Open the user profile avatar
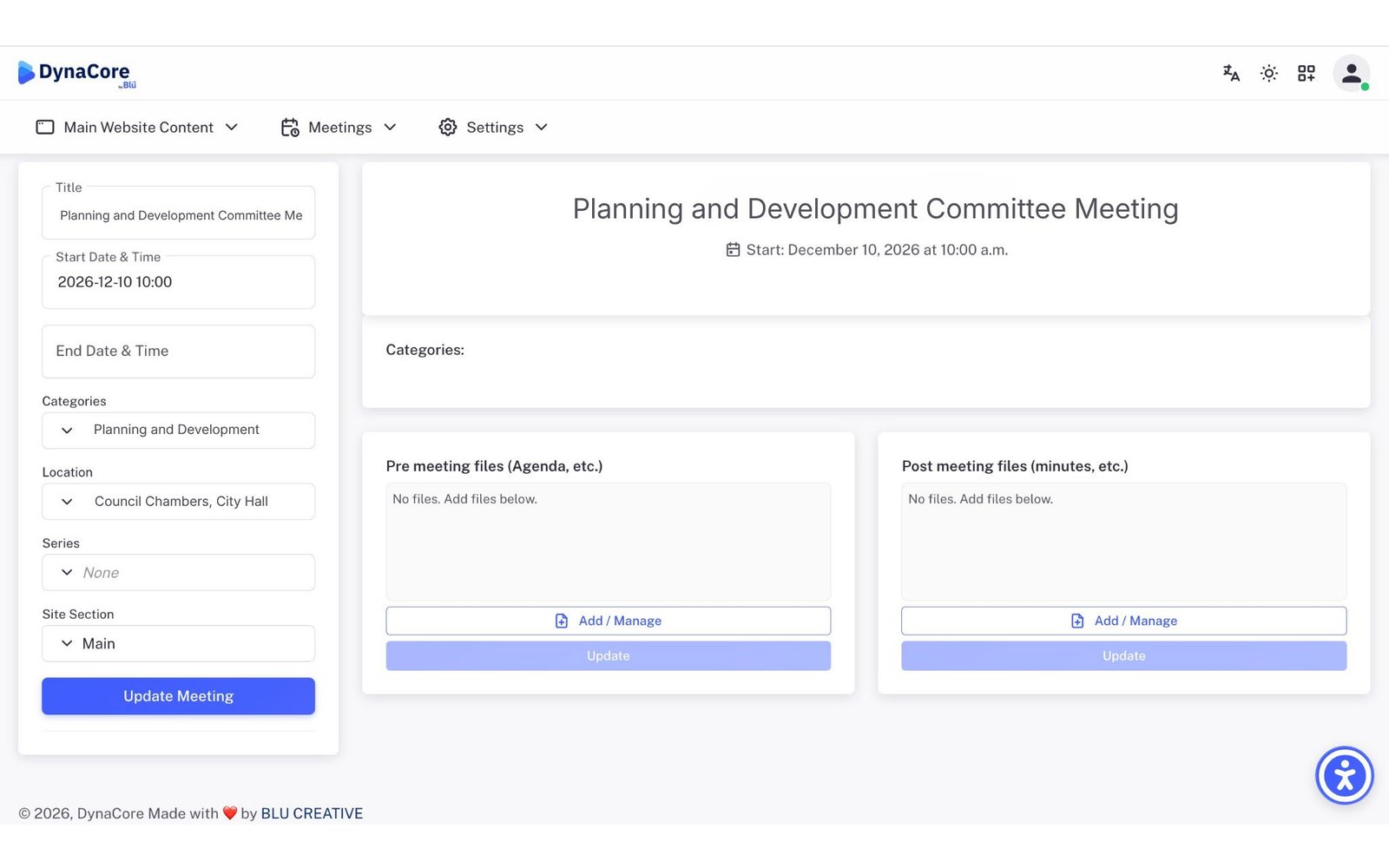Viewport: 1389px width, 868px height. point(1352,74)
